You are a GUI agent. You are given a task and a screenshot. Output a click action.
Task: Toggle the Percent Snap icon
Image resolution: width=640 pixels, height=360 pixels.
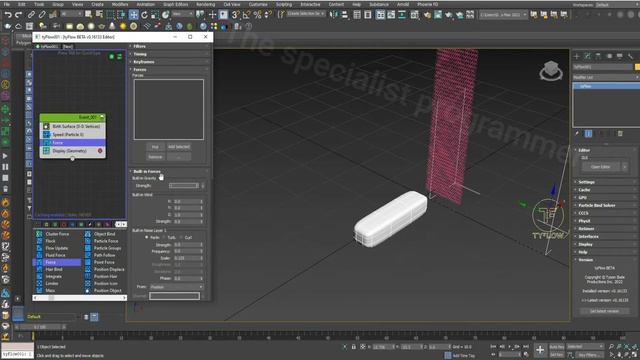257,15
